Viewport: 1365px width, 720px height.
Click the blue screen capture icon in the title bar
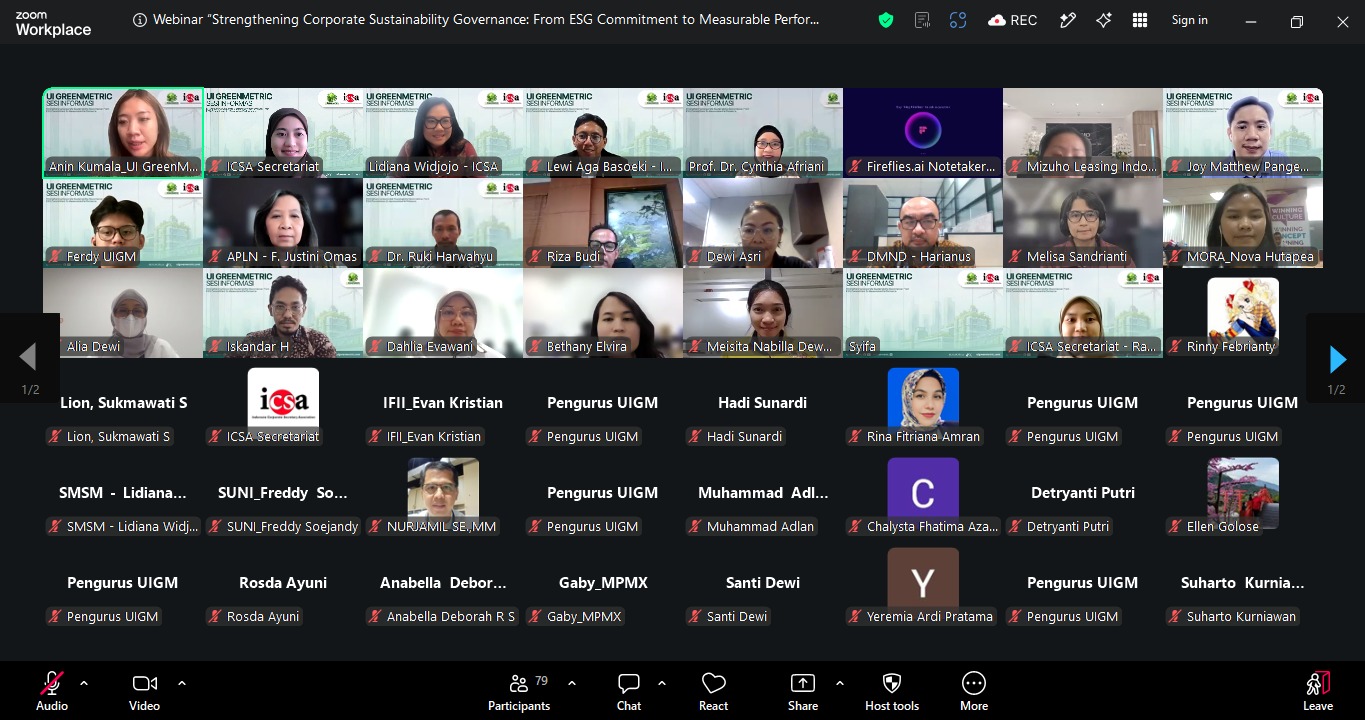958,20
